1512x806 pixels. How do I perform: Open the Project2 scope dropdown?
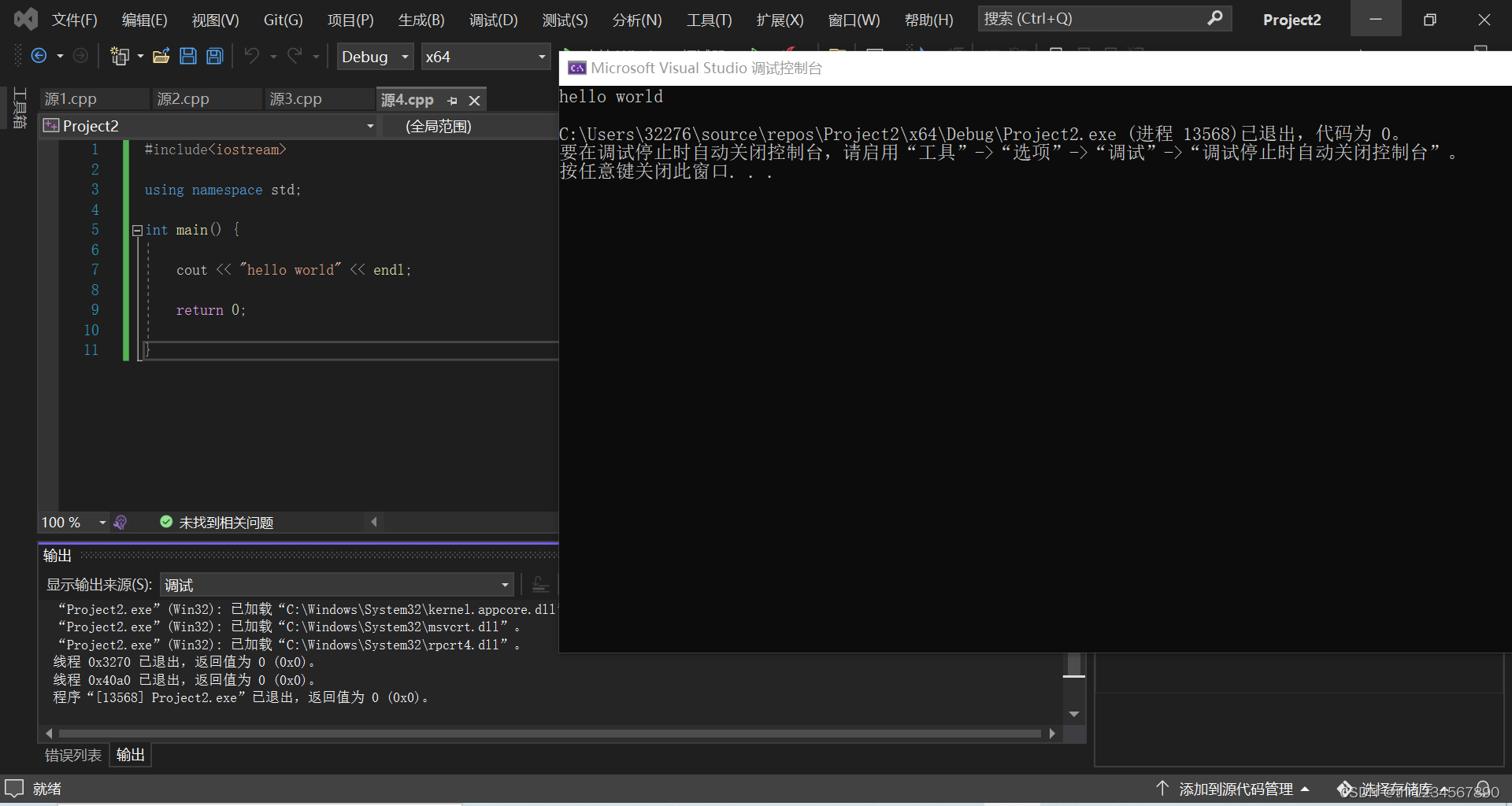click(209, 126)
